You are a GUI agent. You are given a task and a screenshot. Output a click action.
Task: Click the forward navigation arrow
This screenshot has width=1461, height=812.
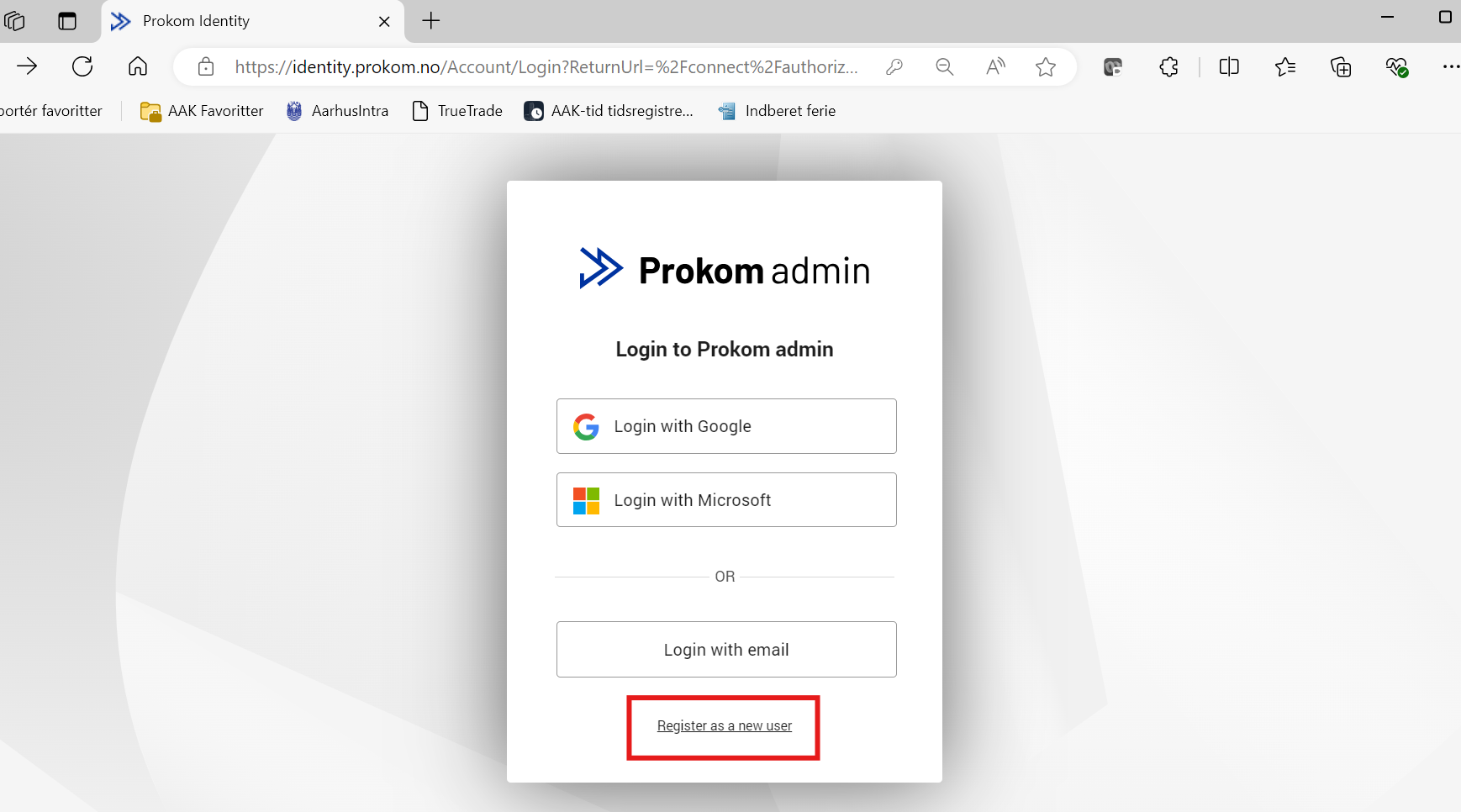click(27, 67)
